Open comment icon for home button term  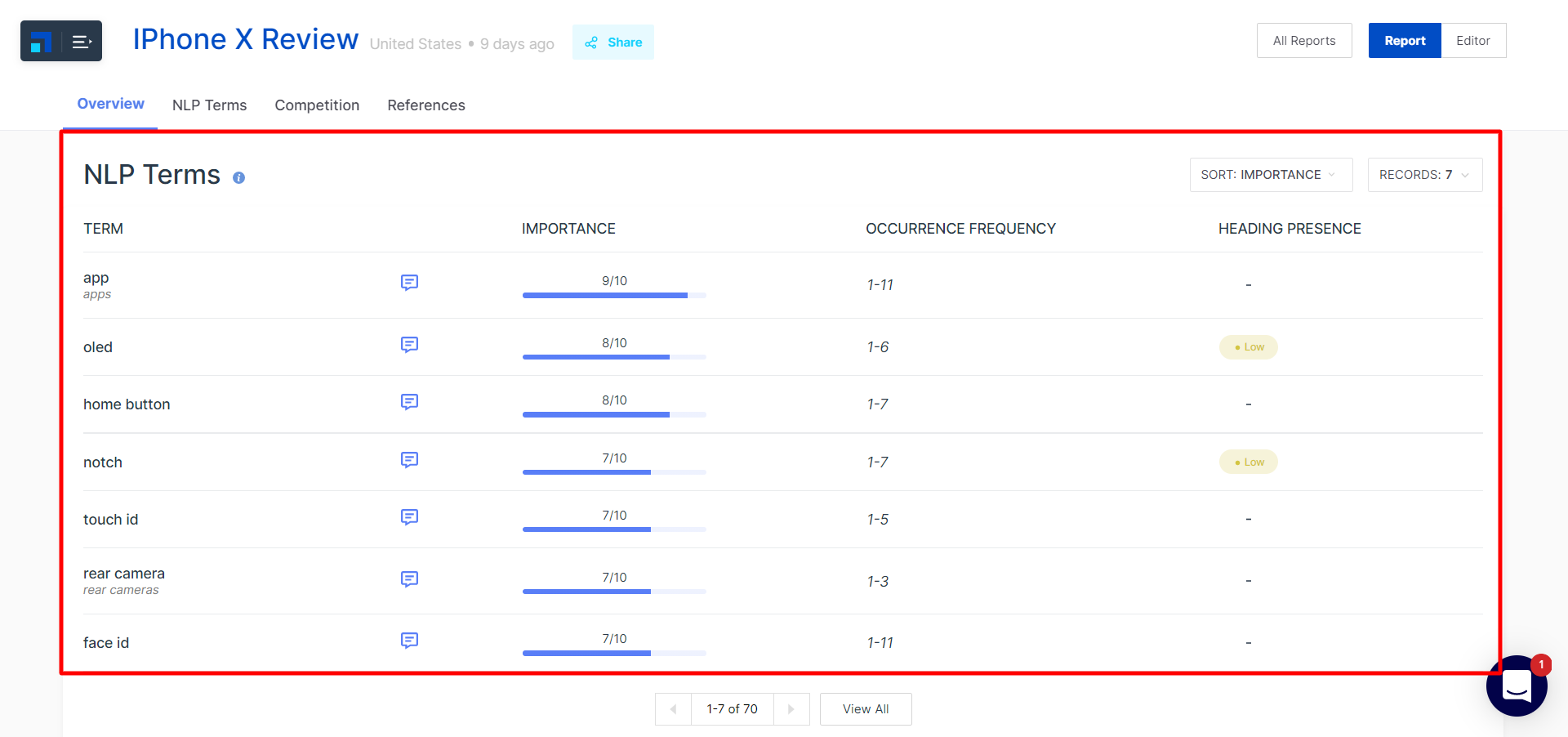[x=409, y=402]
